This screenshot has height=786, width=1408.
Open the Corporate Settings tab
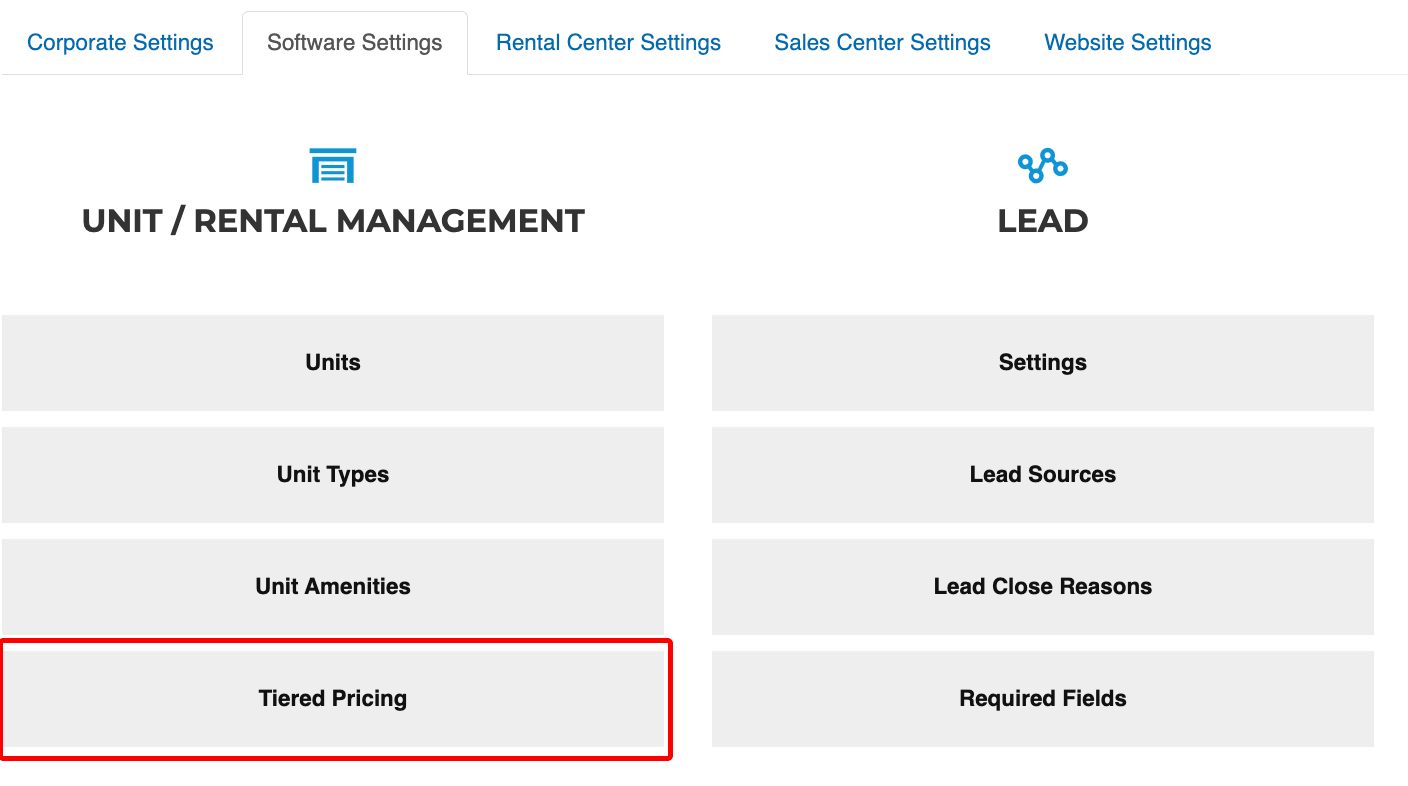click(120, 43)
